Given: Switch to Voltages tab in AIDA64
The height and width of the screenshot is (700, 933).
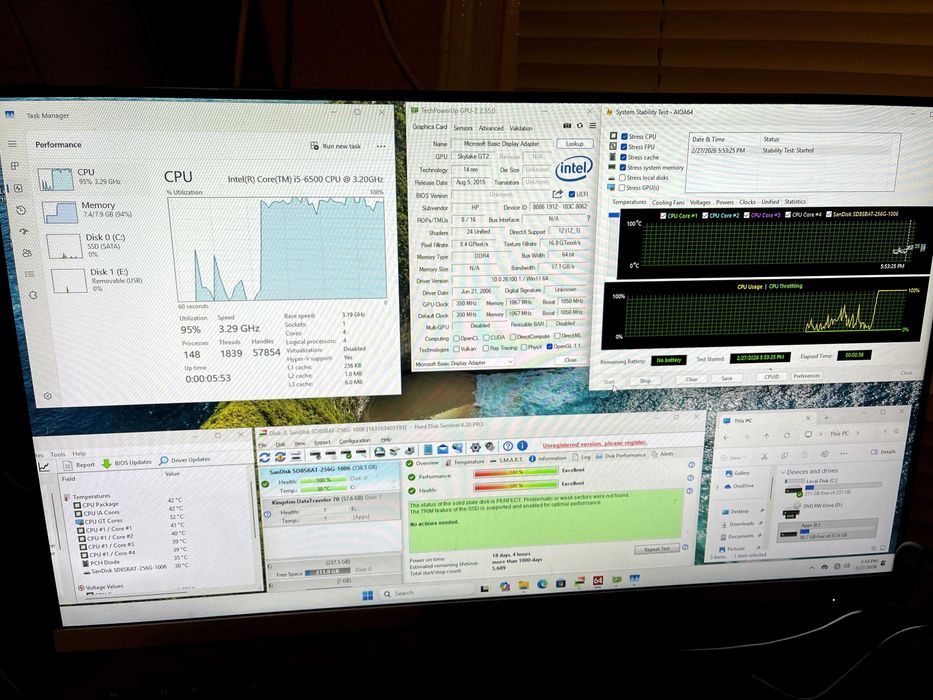Looking at the screenshot, I should 700,202.
